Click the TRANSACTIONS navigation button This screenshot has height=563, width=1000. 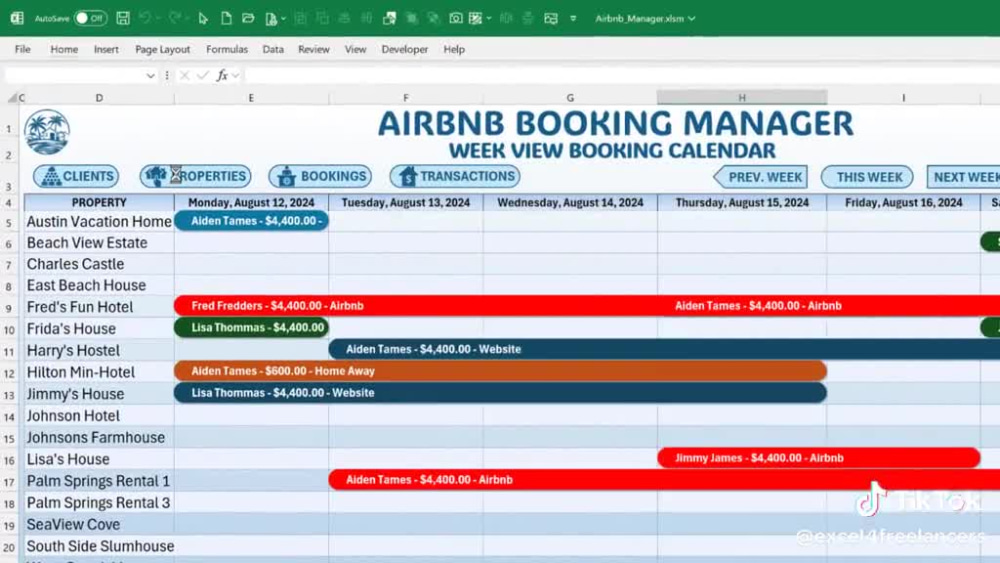pyautogui.click(x=455, y=176)
